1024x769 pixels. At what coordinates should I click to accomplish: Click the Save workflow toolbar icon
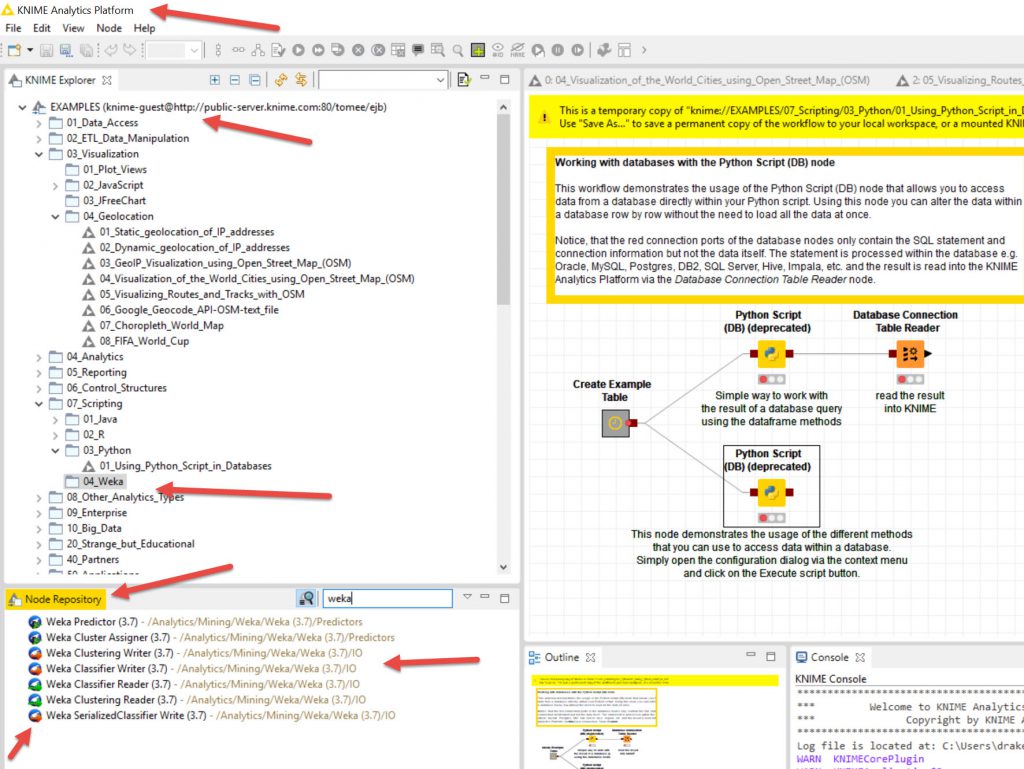pos(47,49)
